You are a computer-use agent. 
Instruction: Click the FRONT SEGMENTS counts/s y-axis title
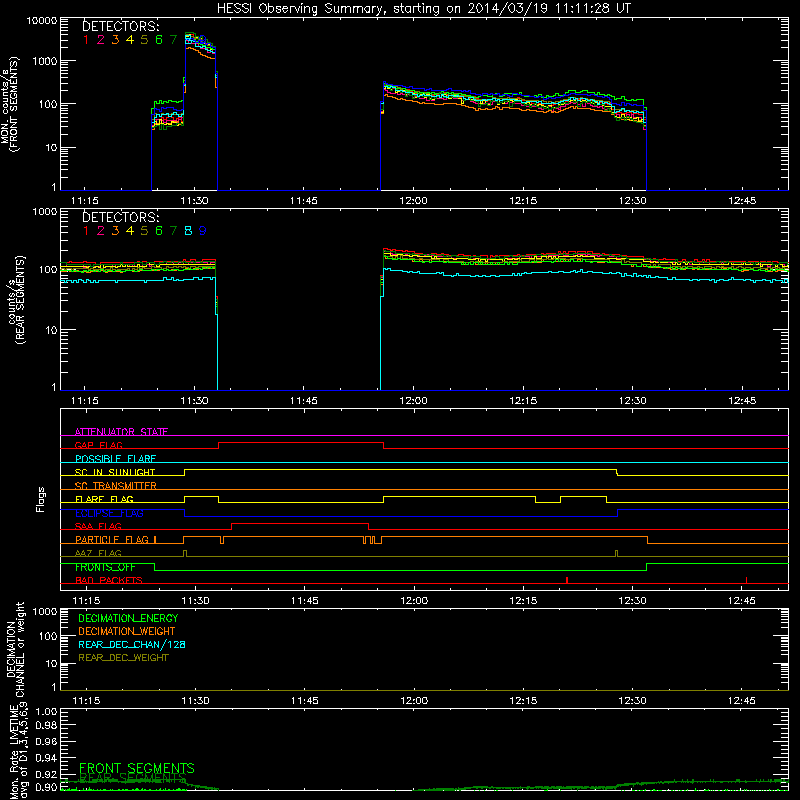[x=9, y=105]
